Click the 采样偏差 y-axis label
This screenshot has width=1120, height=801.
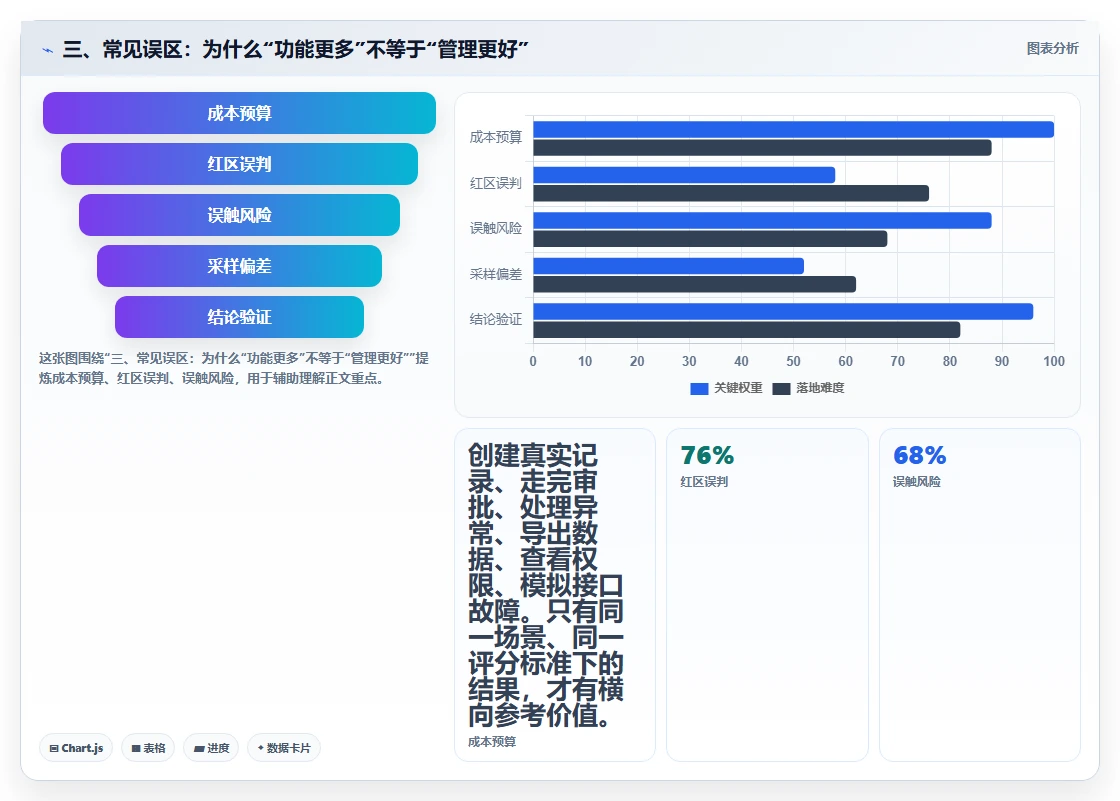[496, 274]
